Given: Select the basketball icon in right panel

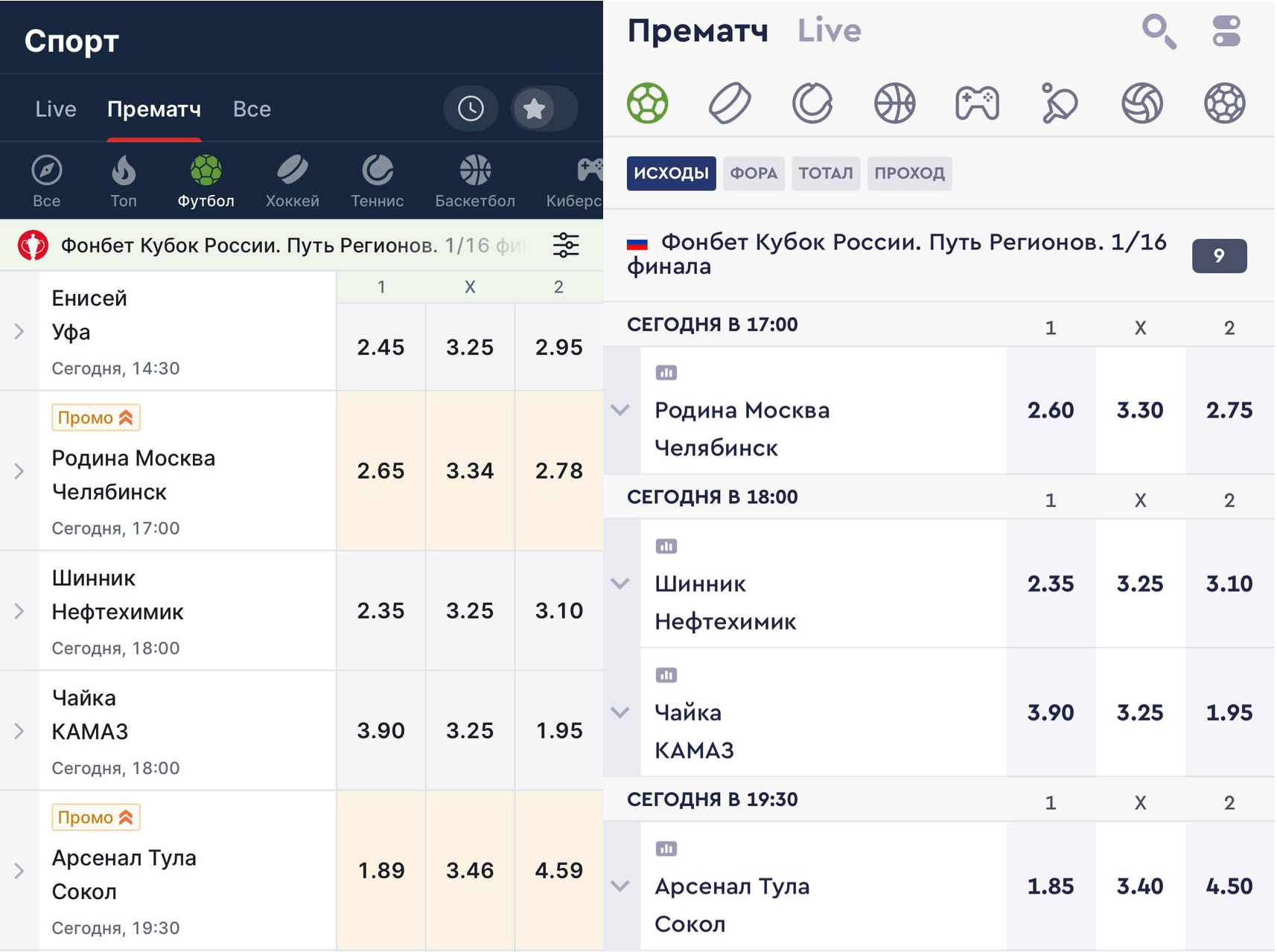Looking at the screenshot, I should click(894, 103).
